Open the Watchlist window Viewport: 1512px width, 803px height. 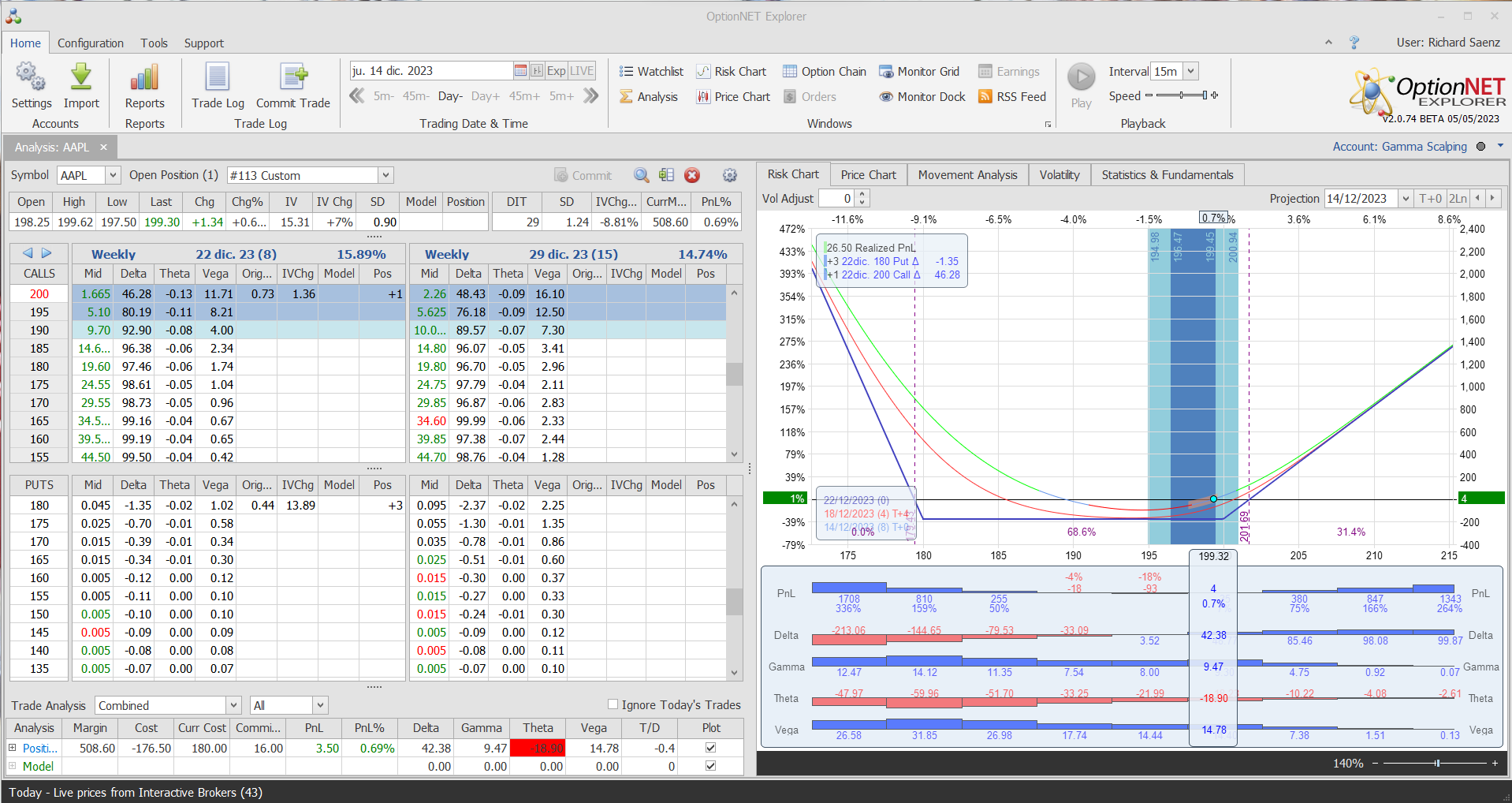651,72
